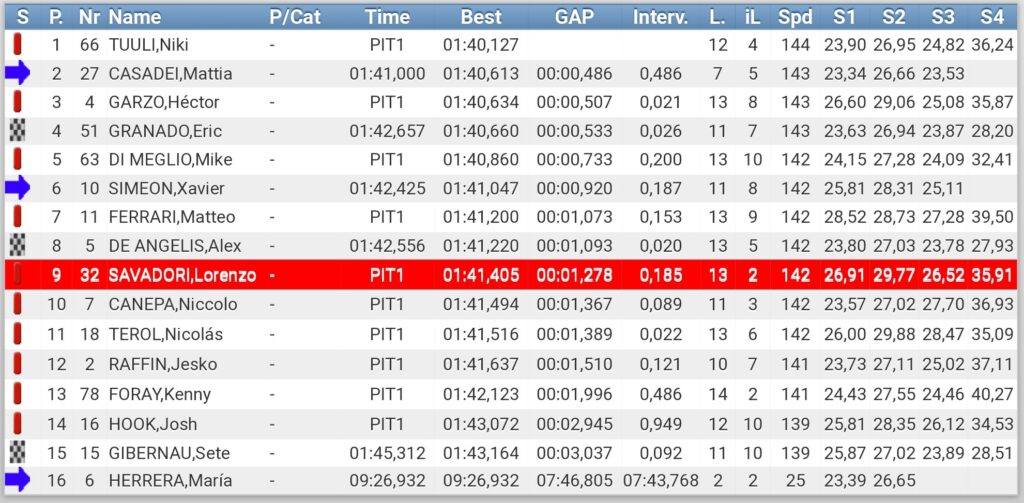The height and width of the screenshot is (503, 1024).
Task: Click the Time column header
Action: [387, 16]
